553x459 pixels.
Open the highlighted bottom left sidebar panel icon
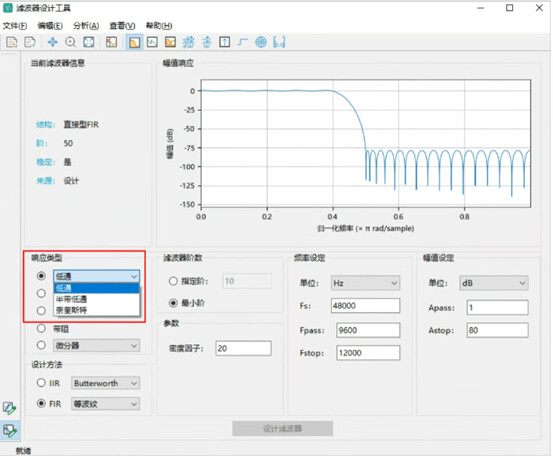tap(10, 430)
